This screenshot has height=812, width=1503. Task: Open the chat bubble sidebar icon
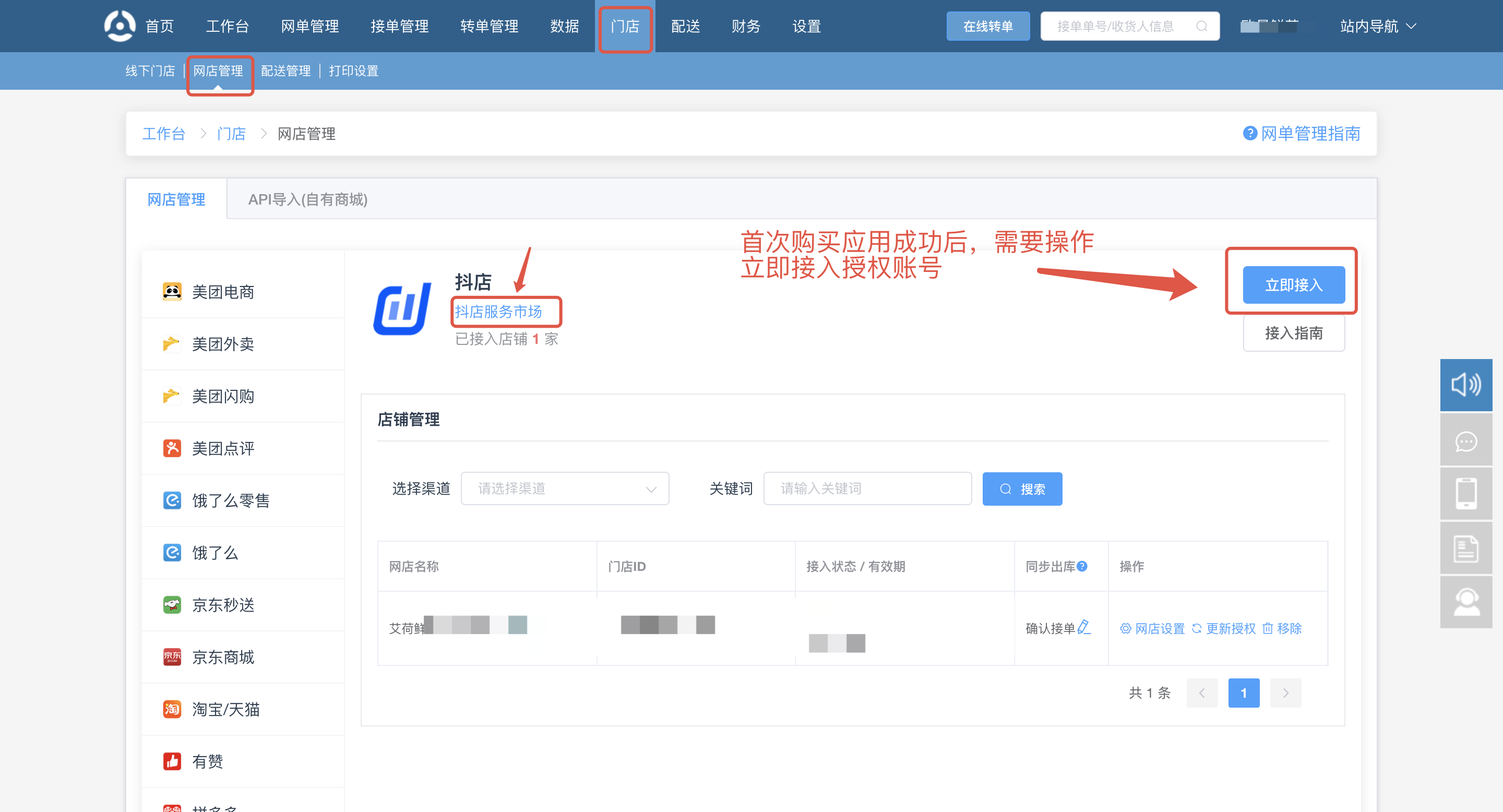click(x=1465, y=440)
